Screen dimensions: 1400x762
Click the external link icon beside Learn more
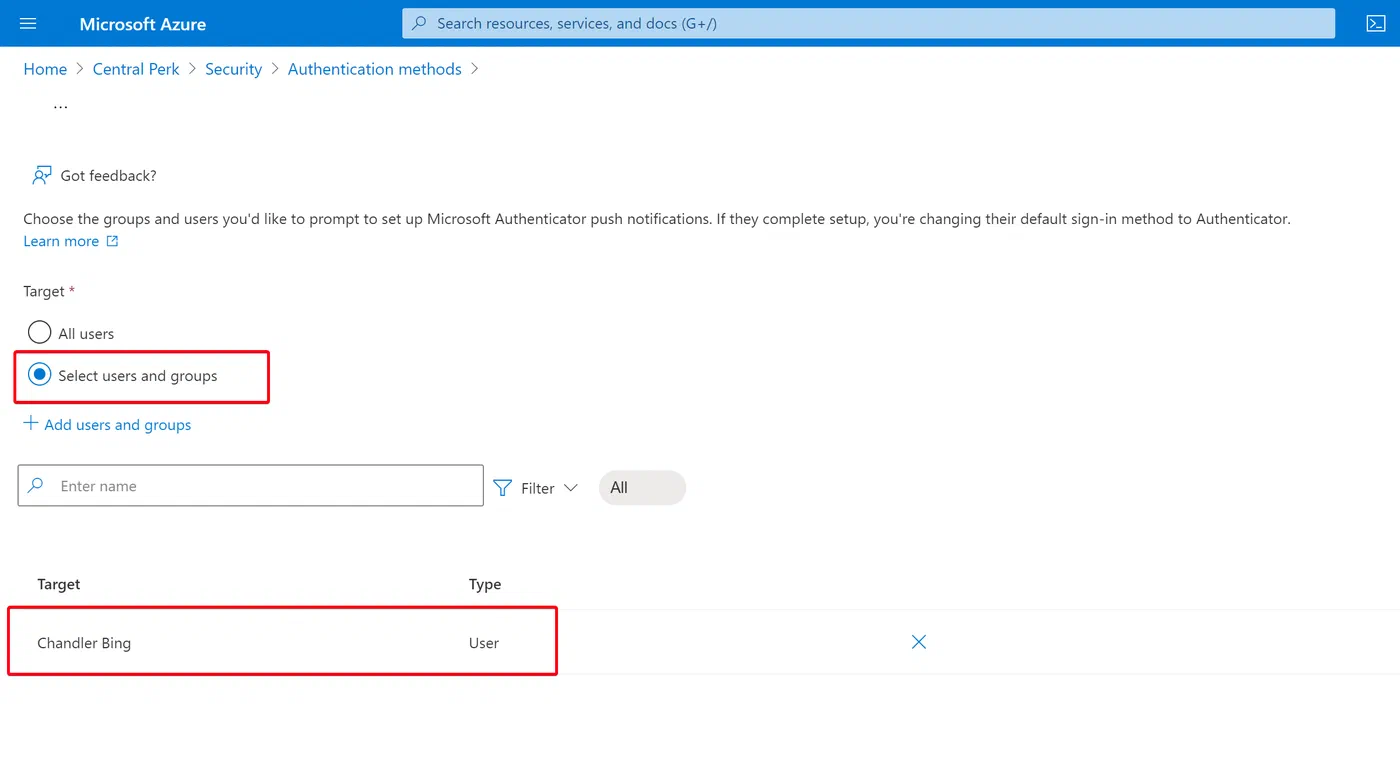click(x=112, y=241)
